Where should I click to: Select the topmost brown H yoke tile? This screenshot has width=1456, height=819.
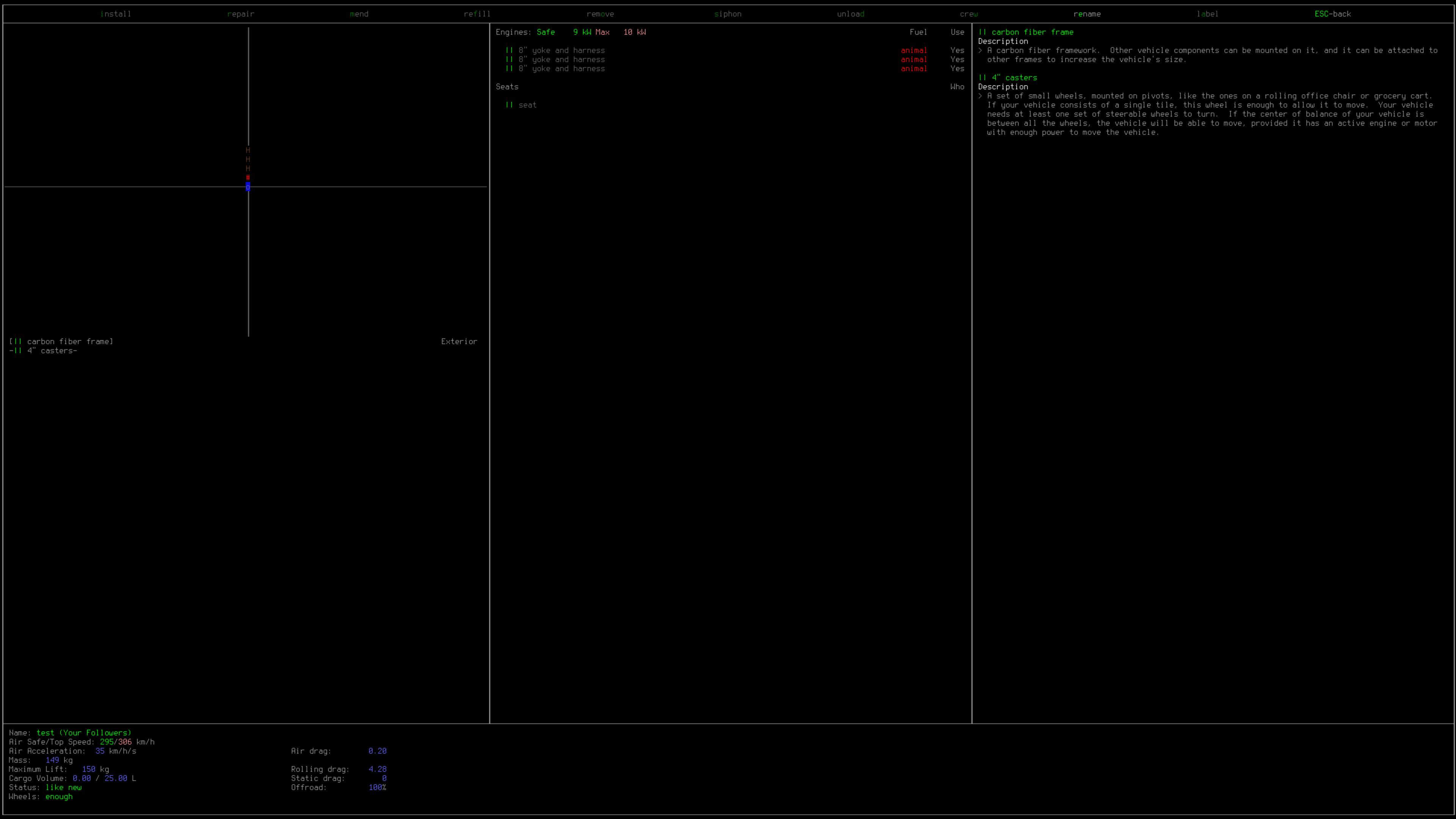(x=248, y=151)
